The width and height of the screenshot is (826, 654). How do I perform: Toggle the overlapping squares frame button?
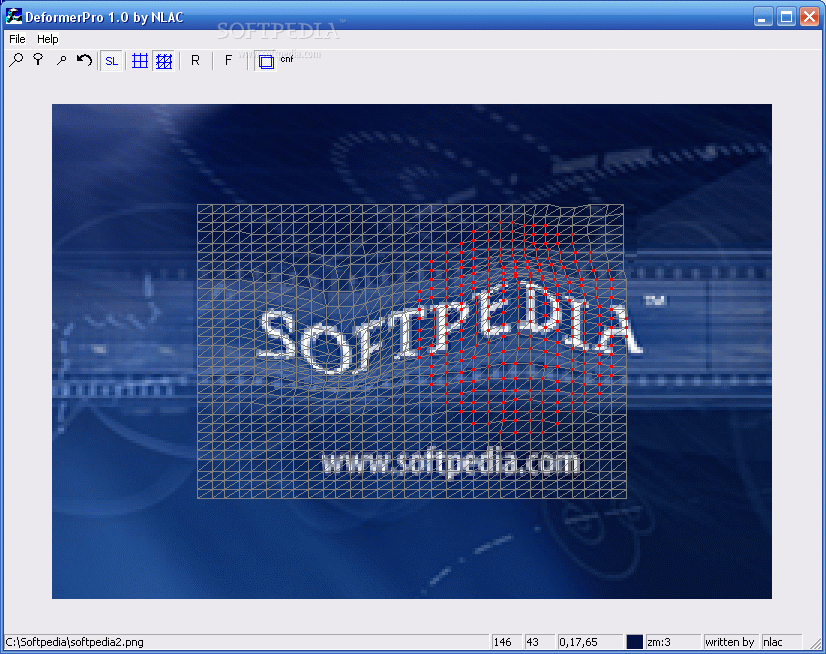point(266,62)
